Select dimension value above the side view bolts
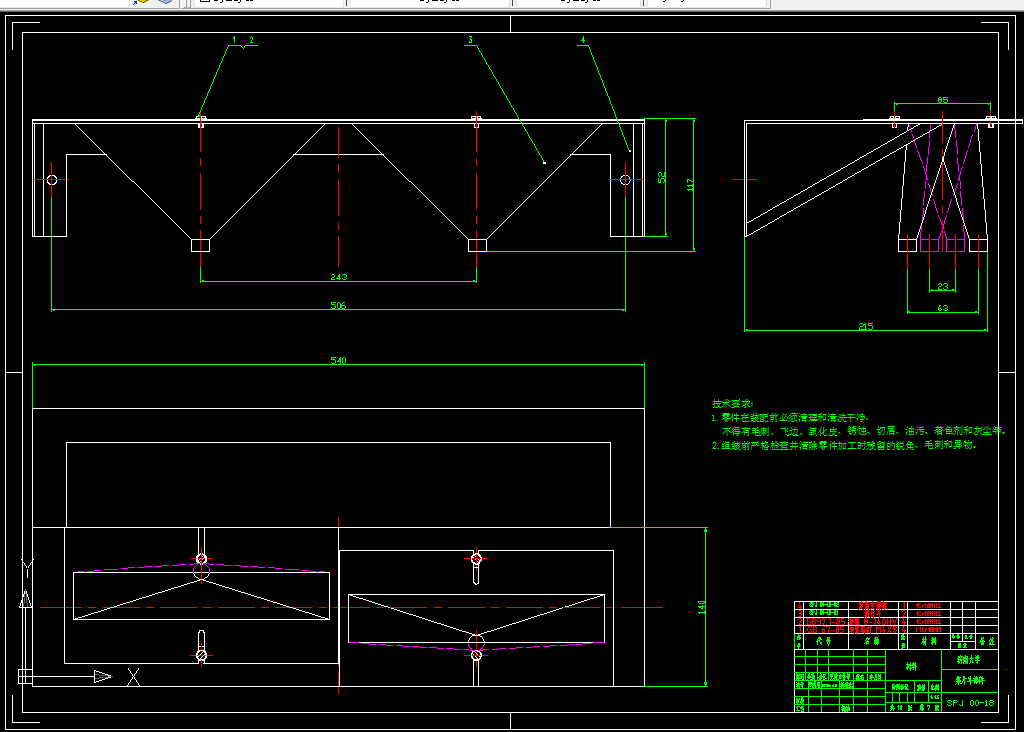1024x732 pixels. click(x=942, y=100)
